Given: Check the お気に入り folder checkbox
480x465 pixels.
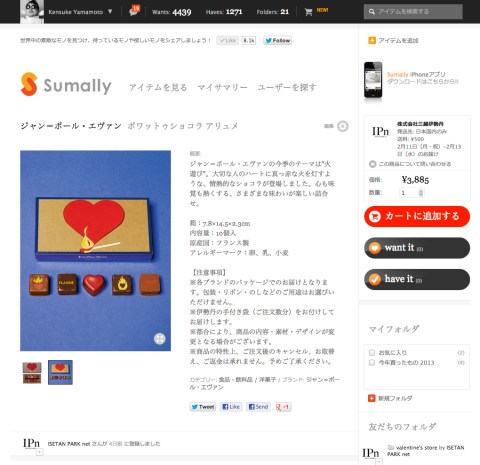Looking at the screenshot, I should [372, 353].
